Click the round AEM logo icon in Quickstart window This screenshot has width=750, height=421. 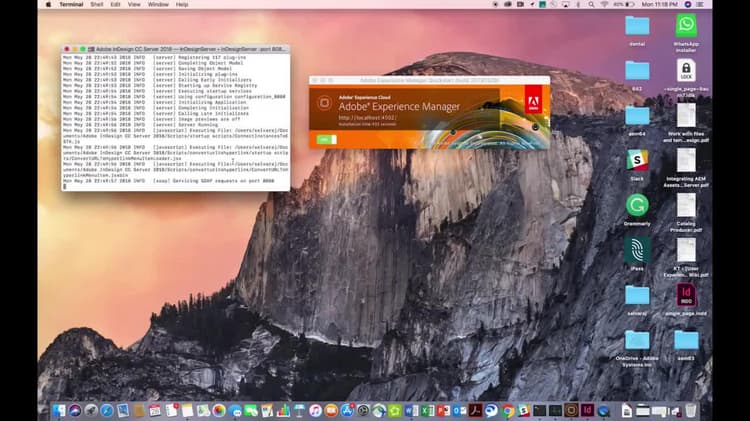coord(324,103)
